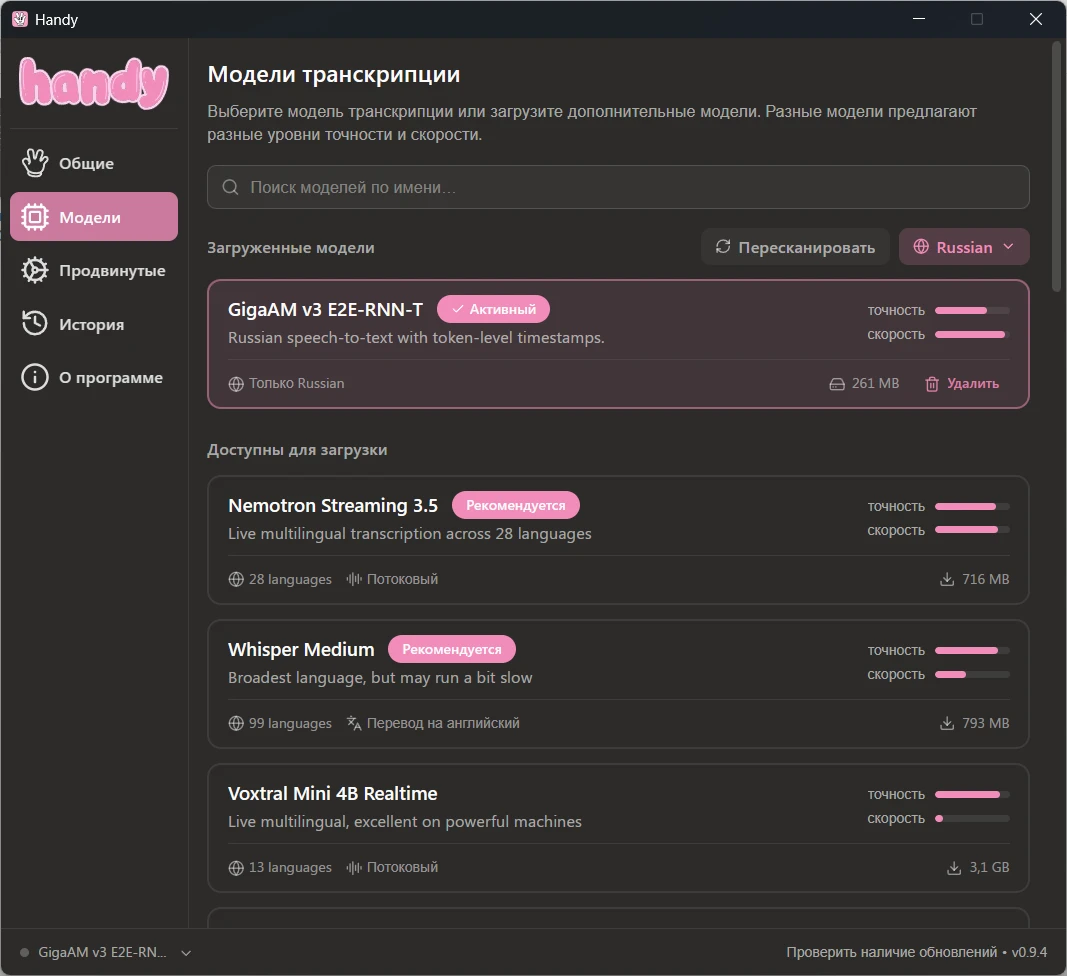Click the globe icon beside 13 languages
This screenshot has height=976, width=1067.
[236, 868]
